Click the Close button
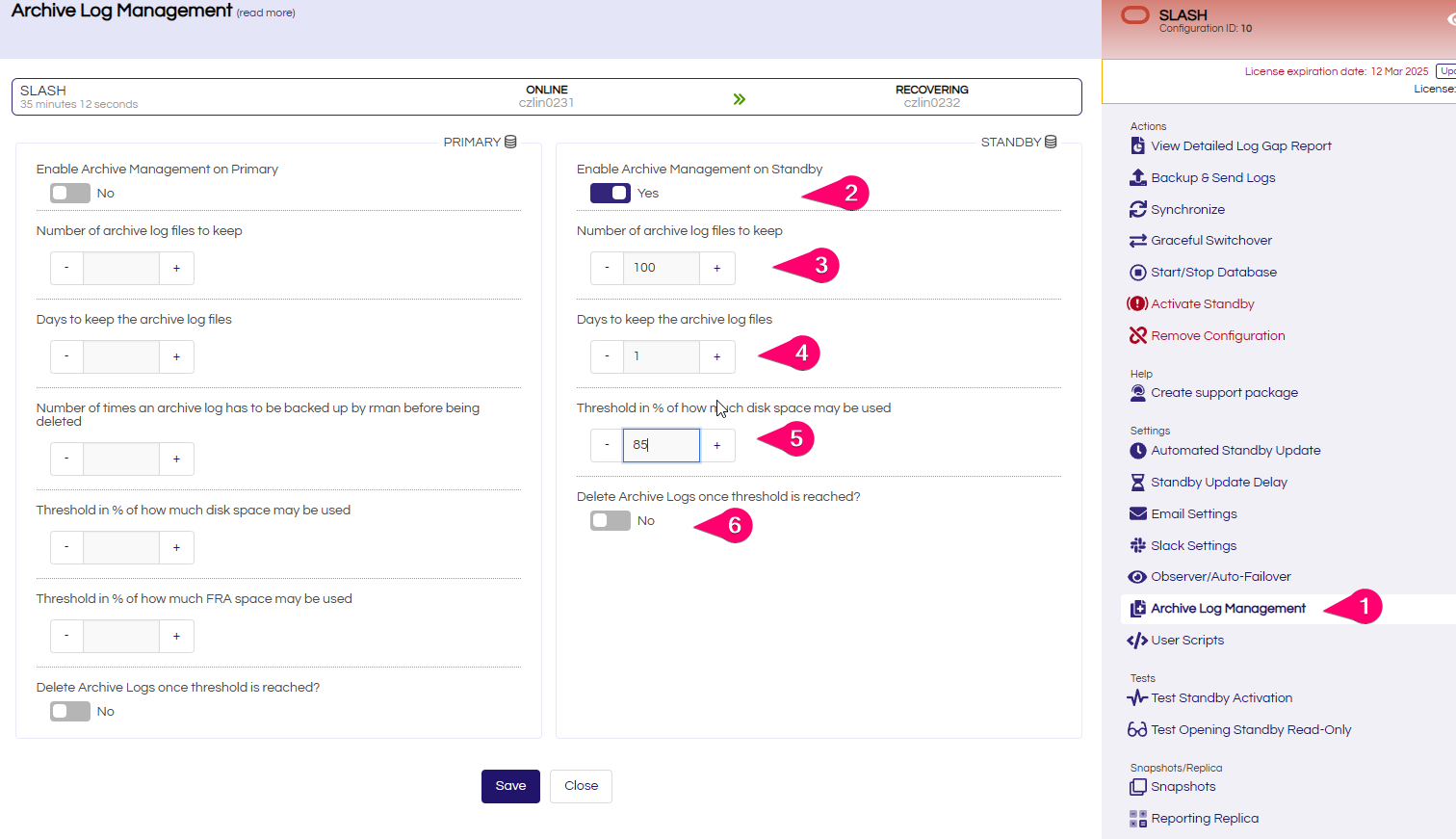This screenshot has width=1456, height=839. 581,786
